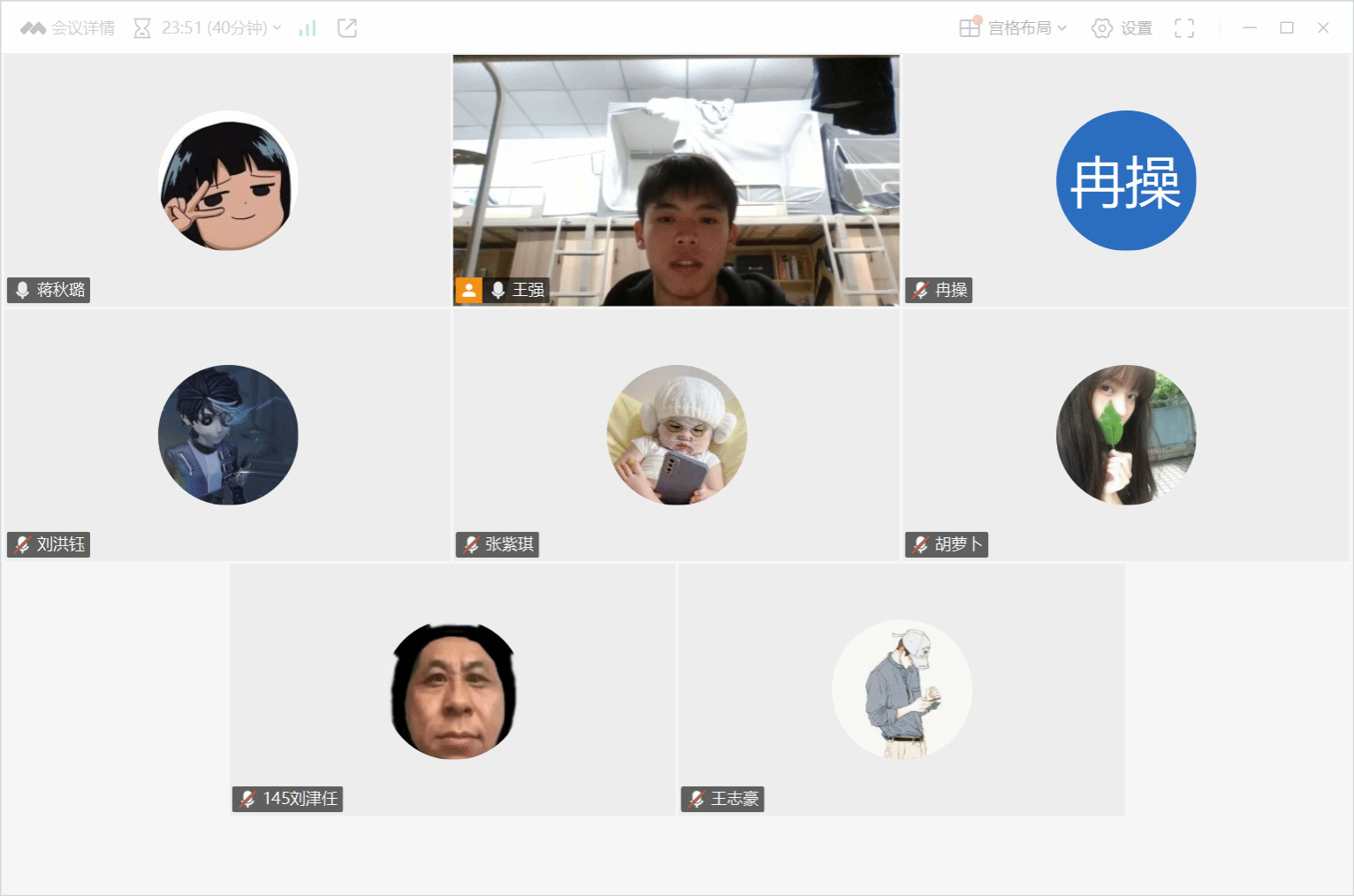The height and width of the screenshot is (896, 1354).
Task: Expand the 宫格布局 layout dropdown chevron
Action: tap(1061, 28)
